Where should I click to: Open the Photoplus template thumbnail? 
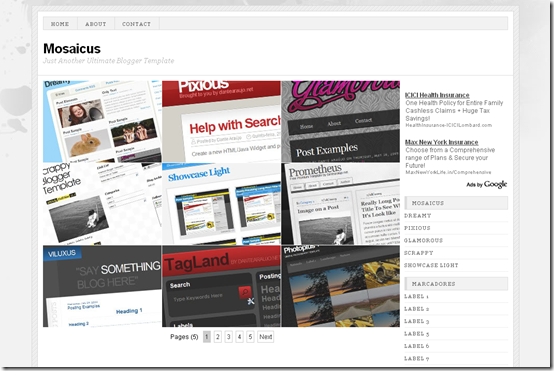click(341, 286)
